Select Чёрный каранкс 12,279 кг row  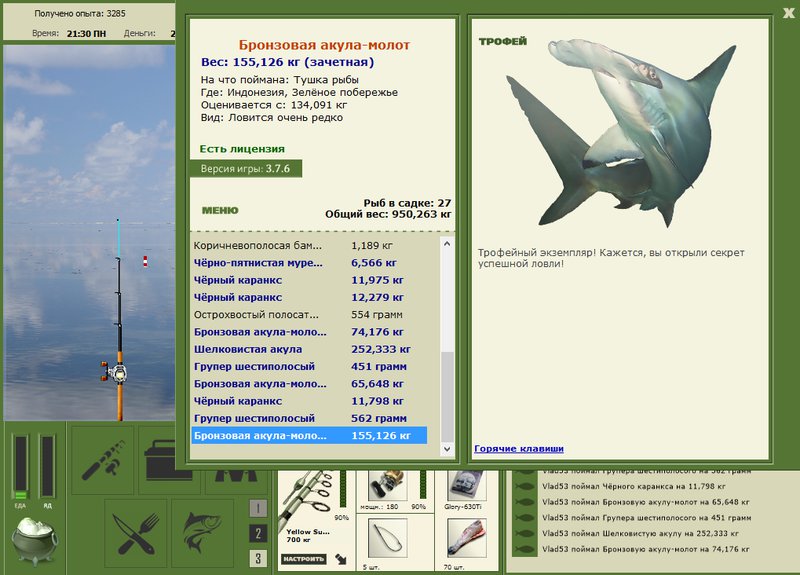[309, 297]
